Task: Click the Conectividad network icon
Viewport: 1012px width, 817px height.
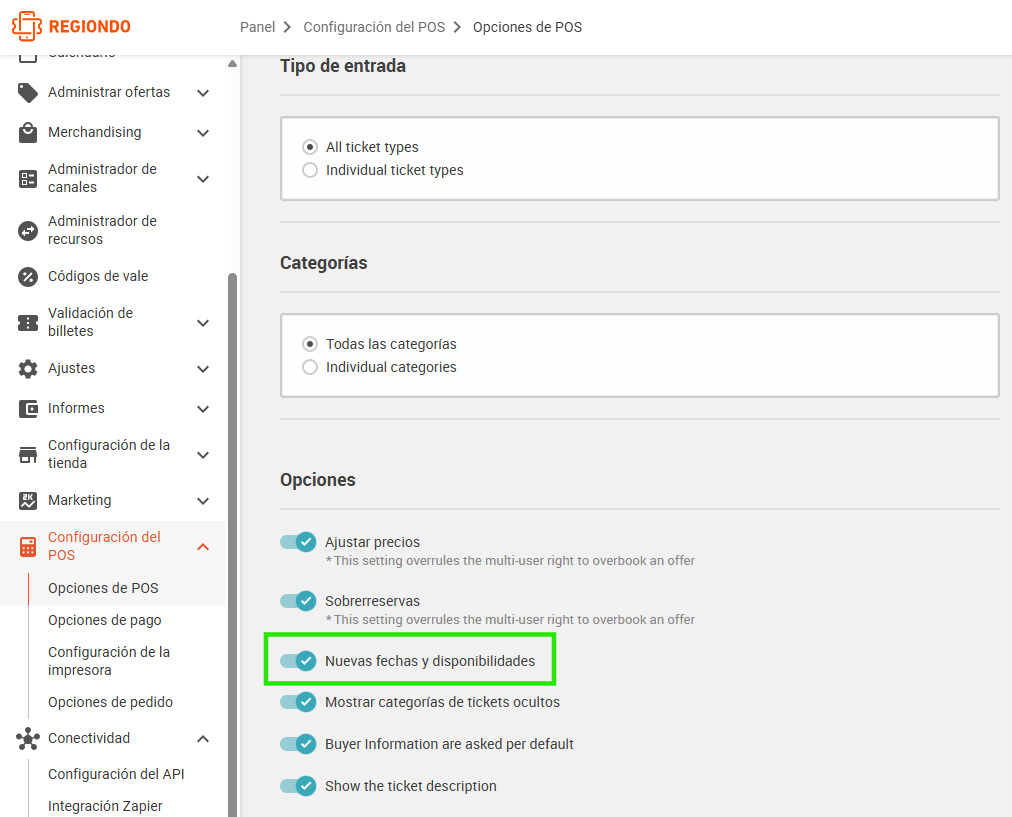Action: (x=28, y=739)
